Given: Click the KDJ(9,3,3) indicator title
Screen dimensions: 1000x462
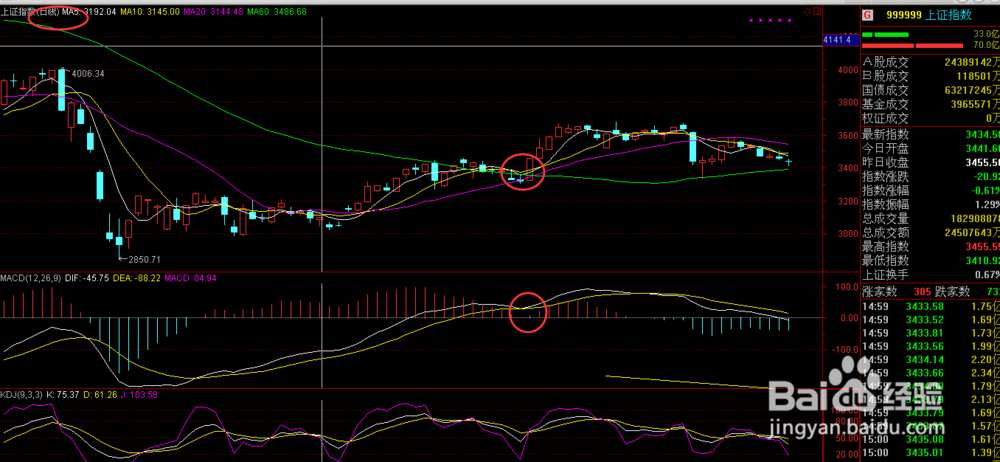Looking at the screenshot, I should point(21,394).
